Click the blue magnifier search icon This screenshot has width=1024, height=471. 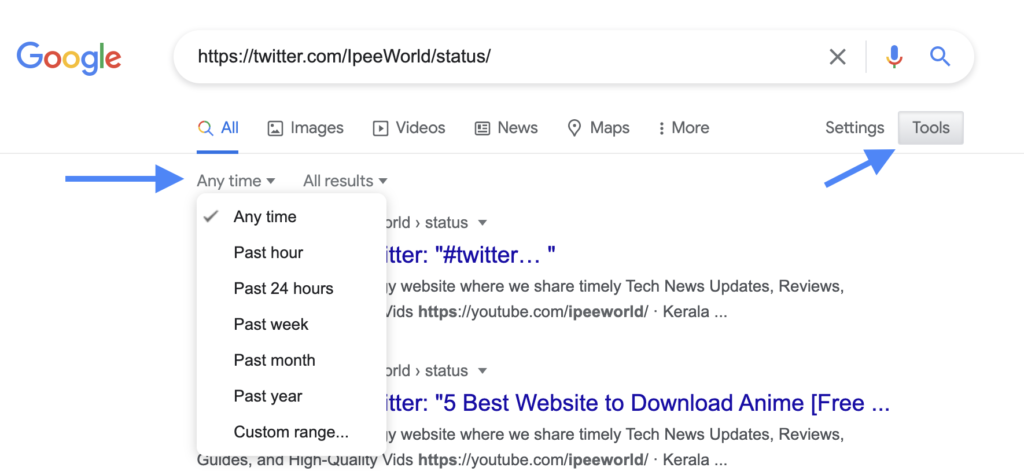coord(939,57)
